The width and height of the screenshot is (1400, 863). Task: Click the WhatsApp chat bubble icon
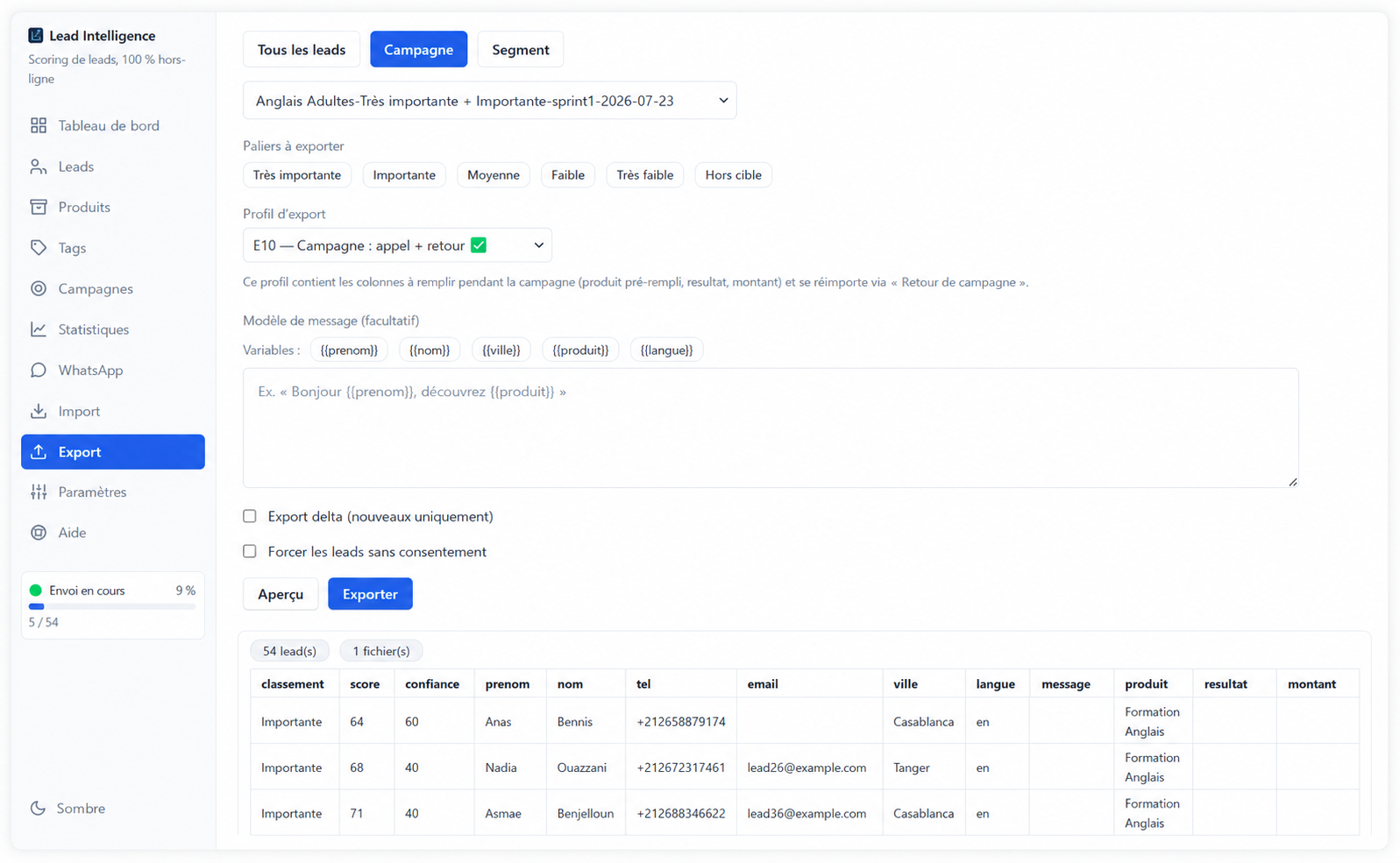pos(39,370)
